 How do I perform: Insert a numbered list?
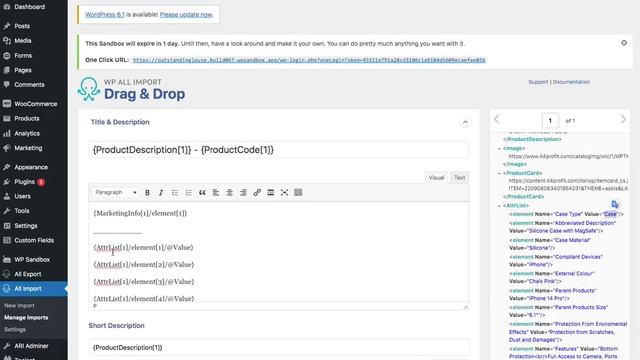(189, 193)
